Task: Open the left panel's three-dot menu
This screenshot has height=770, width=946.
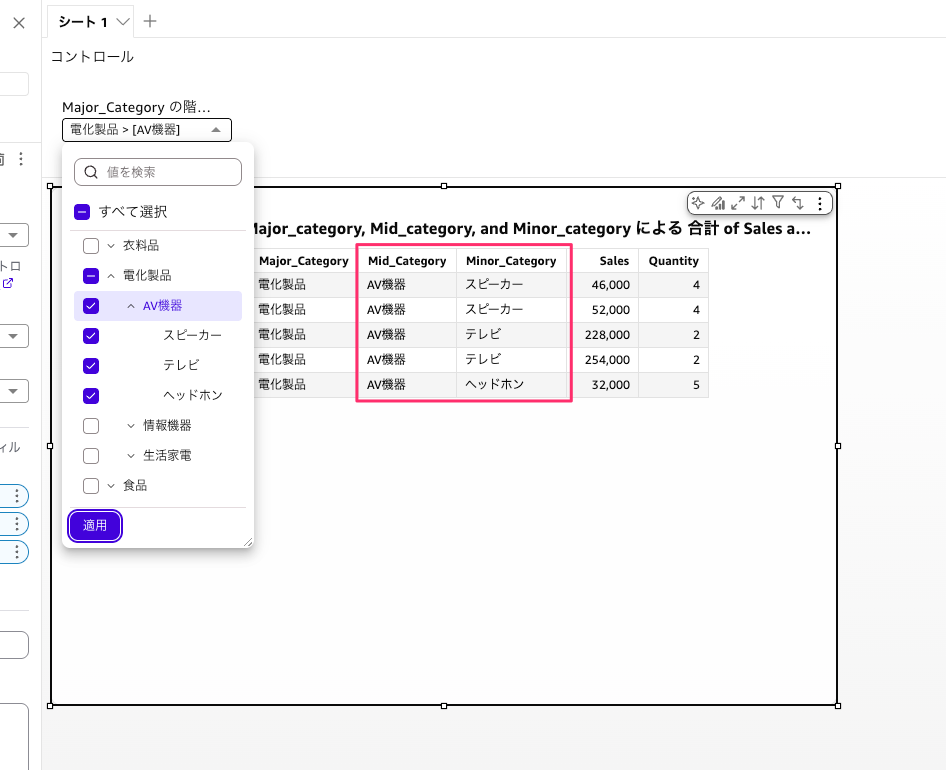Action: pos(21,159)
